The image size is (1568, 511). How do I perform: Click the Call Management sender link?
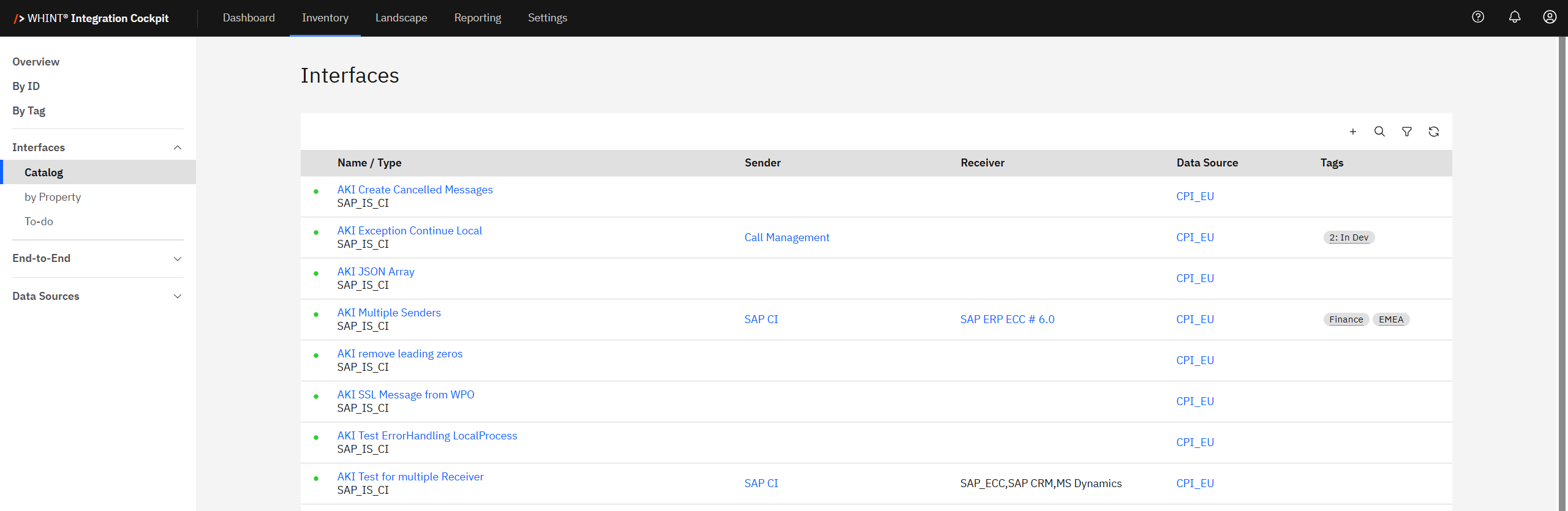click(786, 237)
